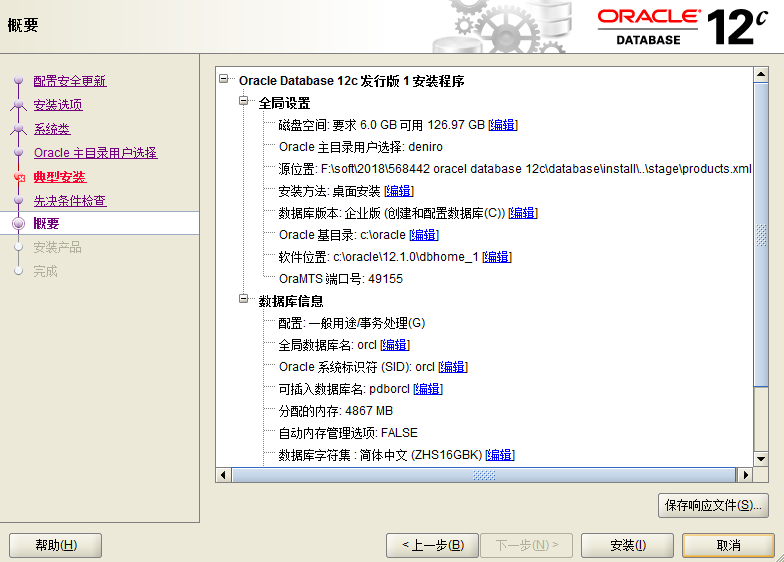This screenshot has width=784, height=562.
Task: Cancel the installer with 取消
Action: [x=728, y=545]
